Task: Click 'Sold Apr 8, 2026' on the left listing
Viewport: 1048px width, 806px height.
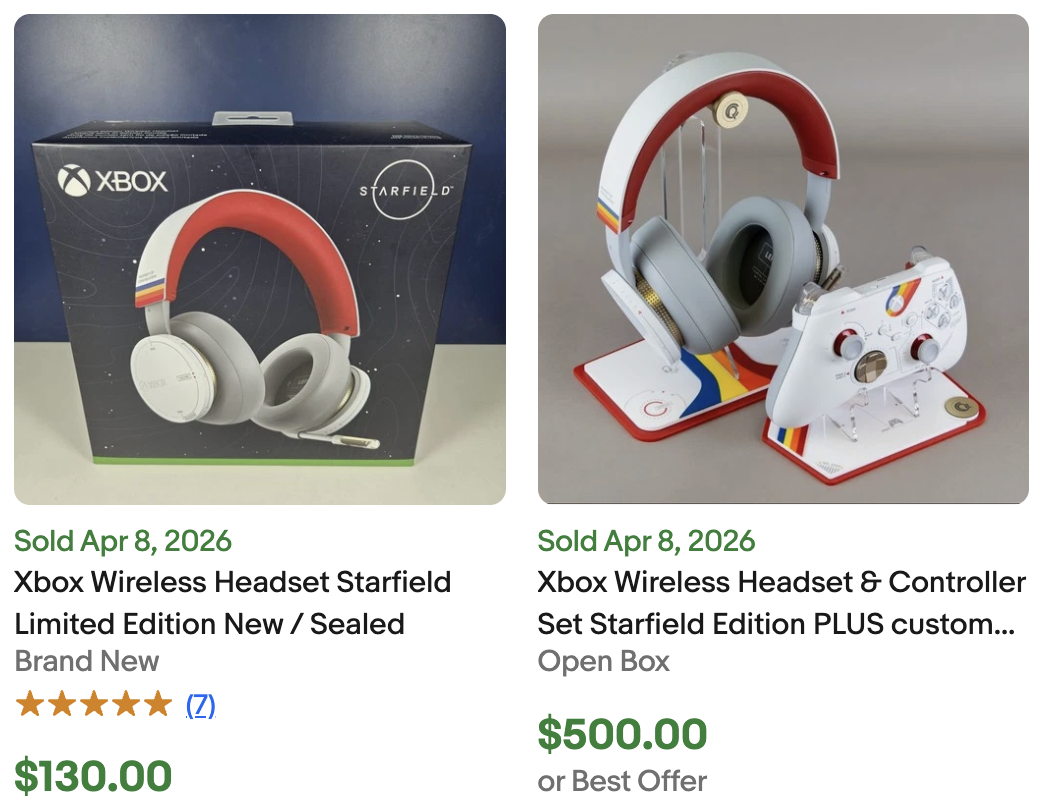Action: point(122,541)
